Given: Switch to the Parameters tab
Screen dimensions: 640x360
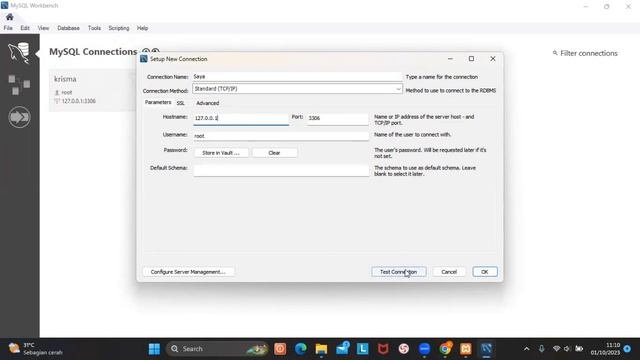Looking at the screenshot, I should tap(158, 102).
